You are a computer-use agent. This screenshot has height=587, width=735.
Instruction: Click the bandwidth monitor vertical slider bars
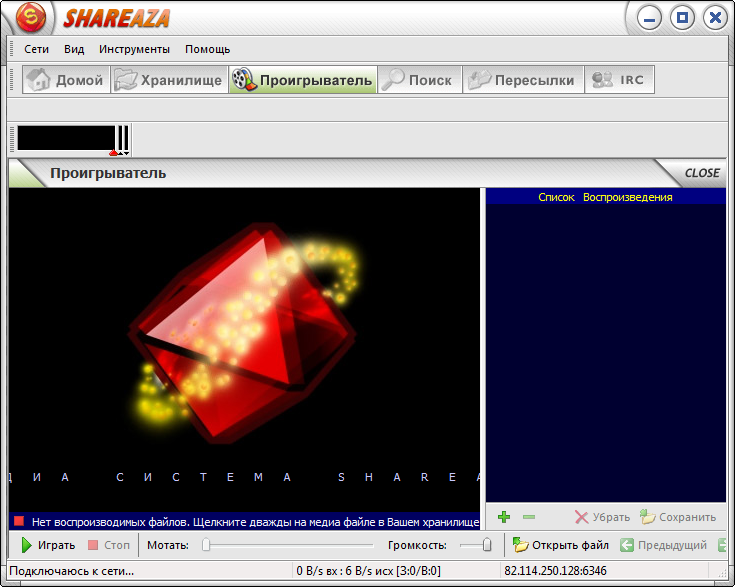click(x=123, y=138)
